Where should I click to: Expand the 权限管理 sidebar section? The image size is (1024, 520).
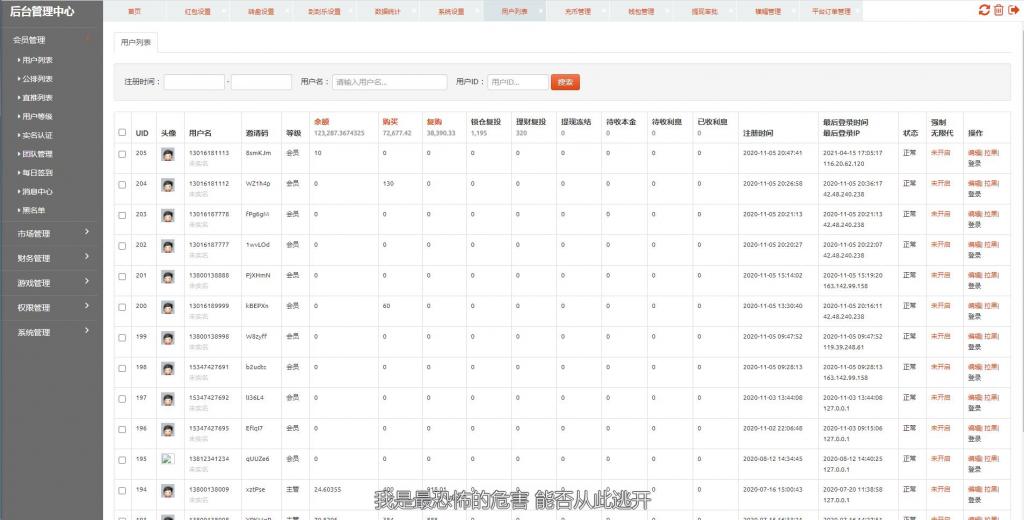point(51,307)
